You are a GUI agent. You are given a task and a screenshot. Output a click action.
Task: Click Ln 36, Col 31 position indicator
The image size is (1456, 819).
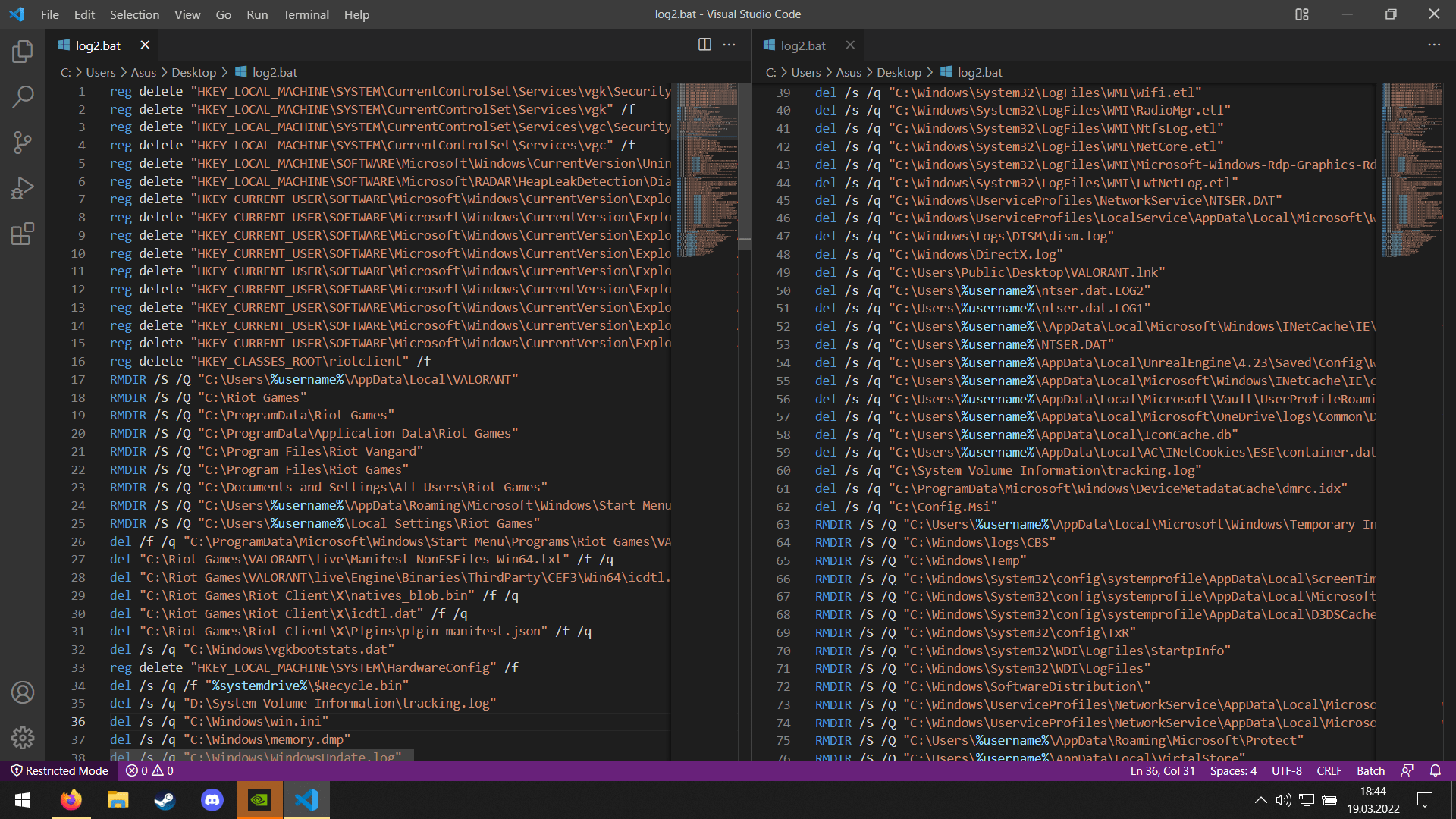[x=1162, y=770]
